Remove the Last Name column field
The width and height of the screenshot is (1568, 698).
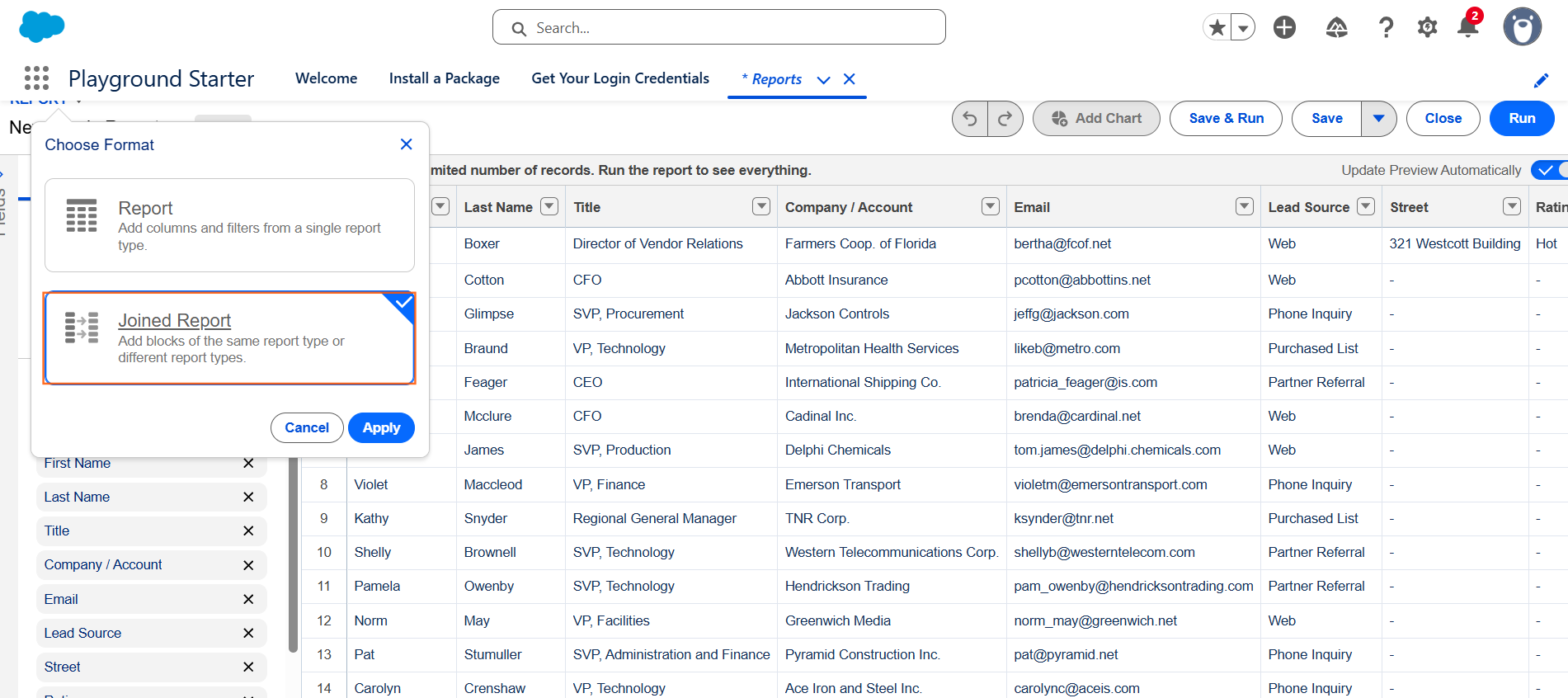(x=248, y=498)
